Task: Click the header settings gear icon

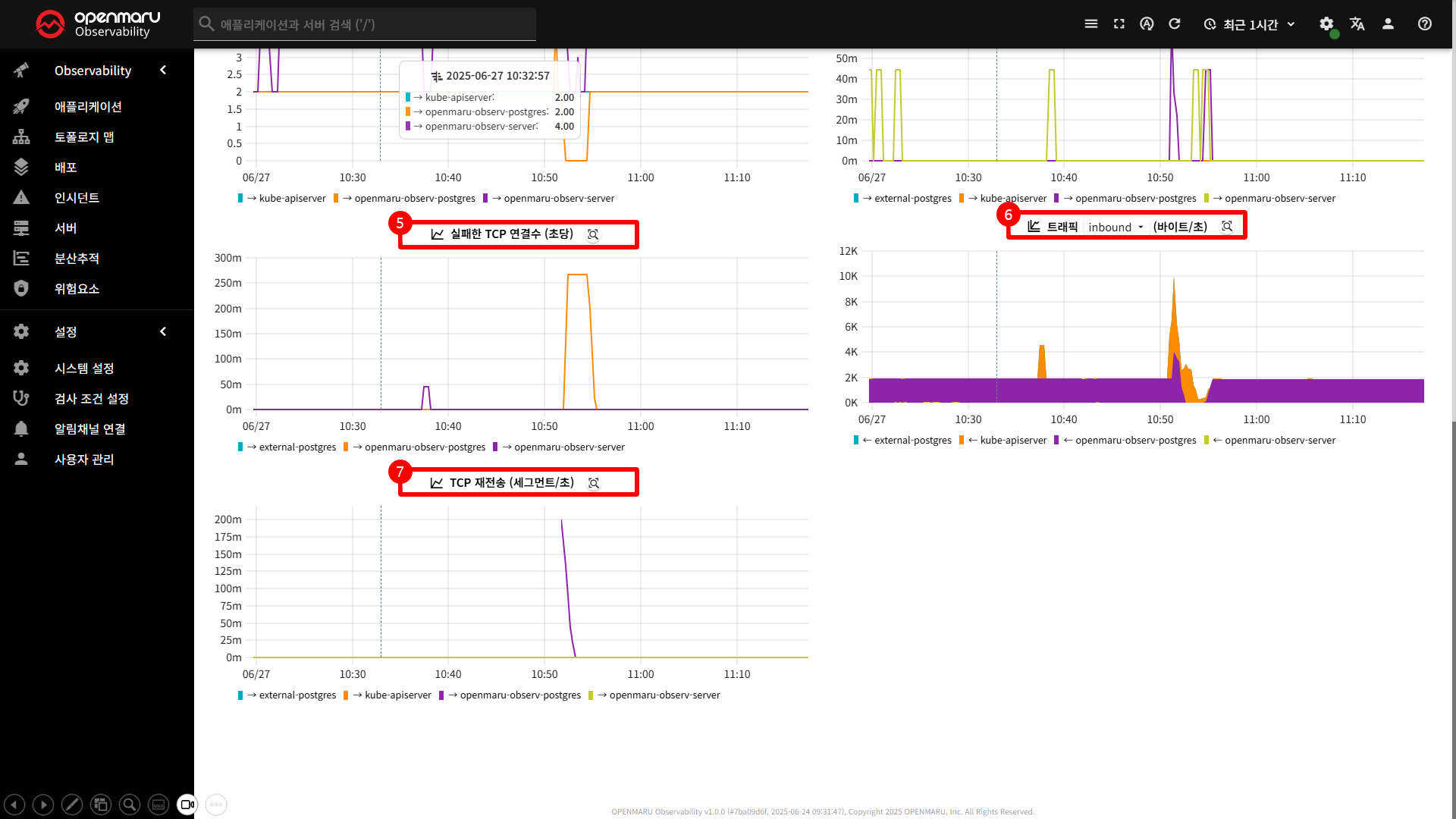Action: (x=1326, y=24)
